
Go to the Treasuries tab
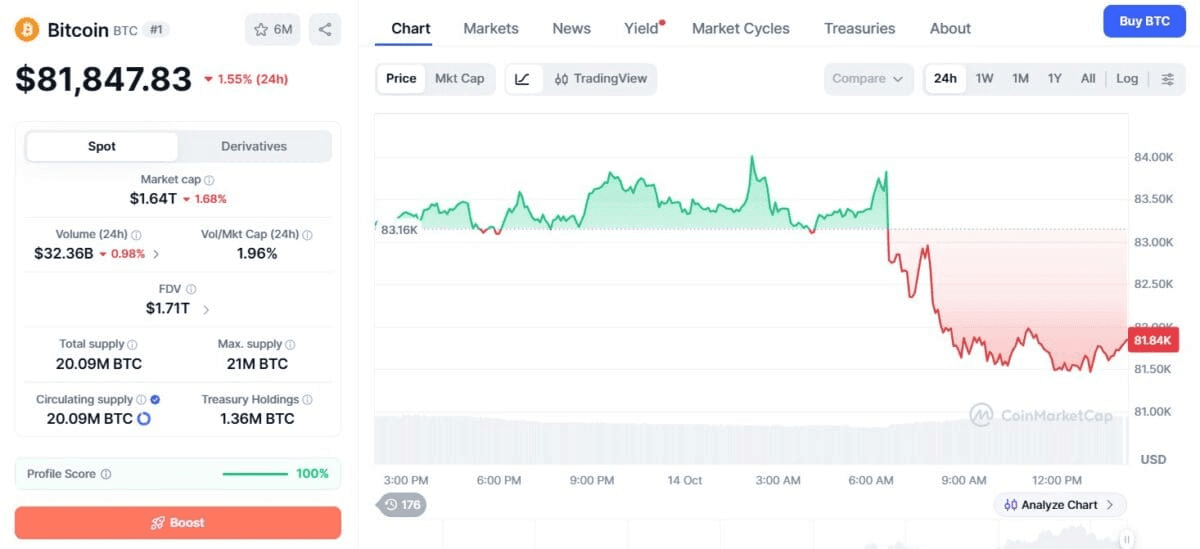(860, 28)
